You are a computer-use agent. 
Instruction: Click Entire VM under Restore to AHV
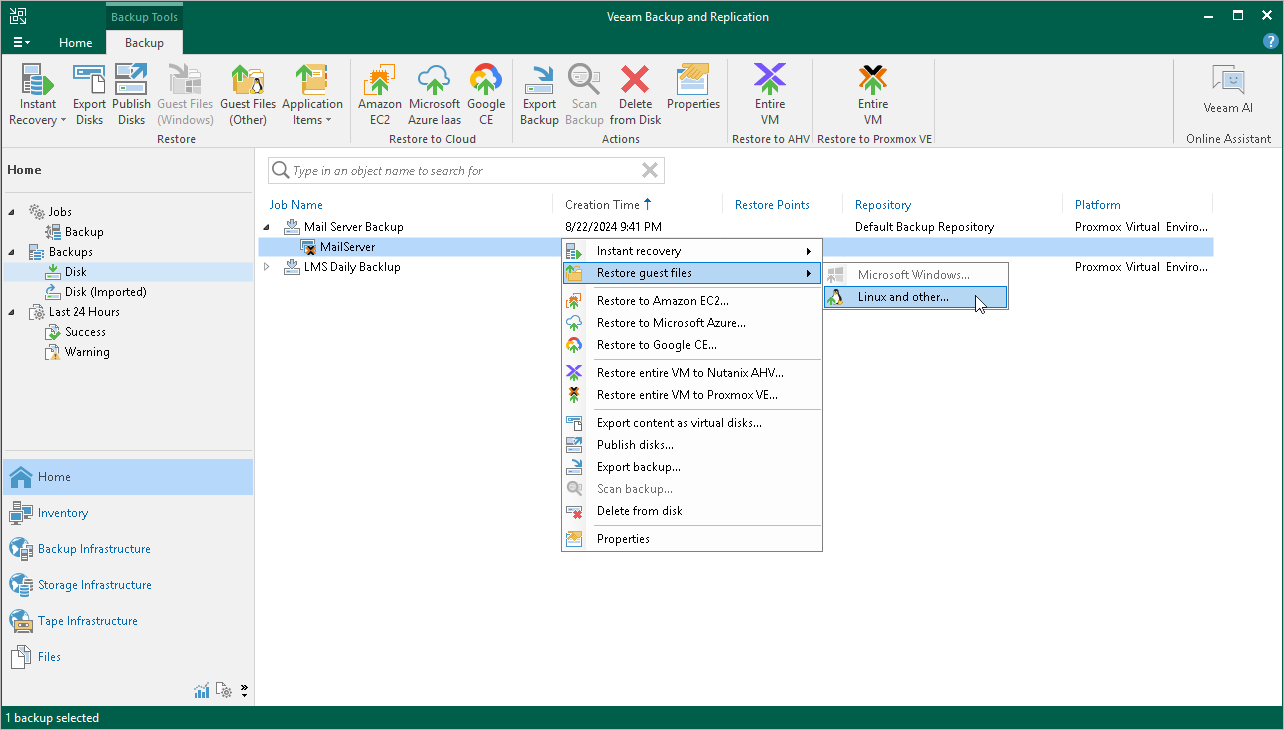770,95
